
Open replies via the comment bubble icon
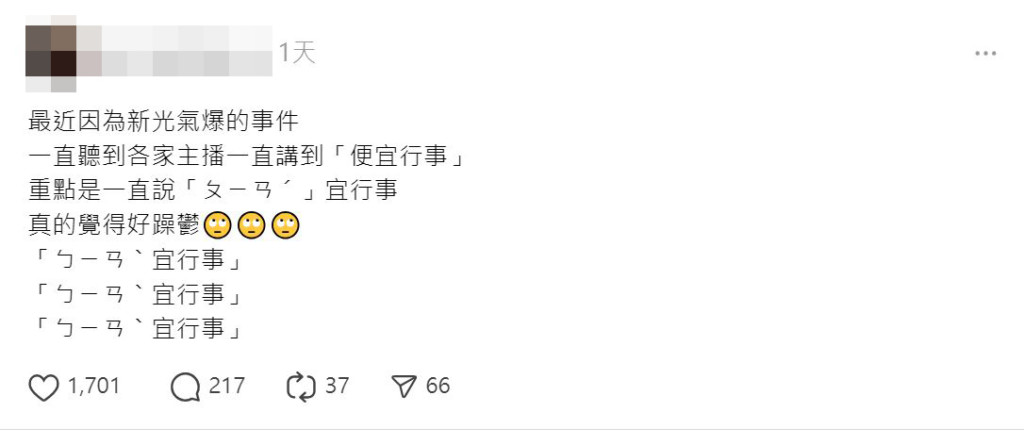click(x=185, y=387)
